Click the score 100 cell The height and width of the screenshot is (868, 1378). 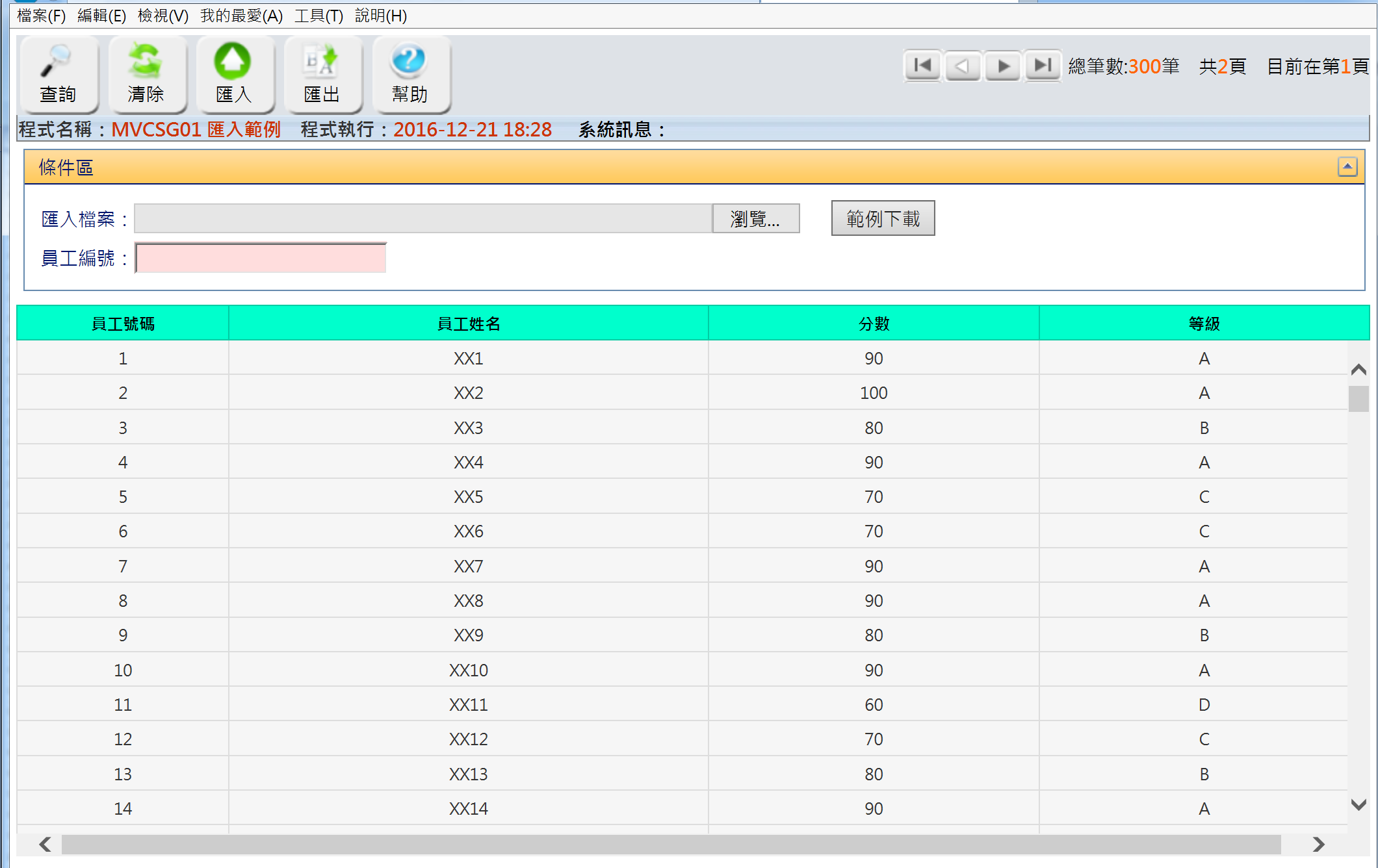tap(874, 392)
